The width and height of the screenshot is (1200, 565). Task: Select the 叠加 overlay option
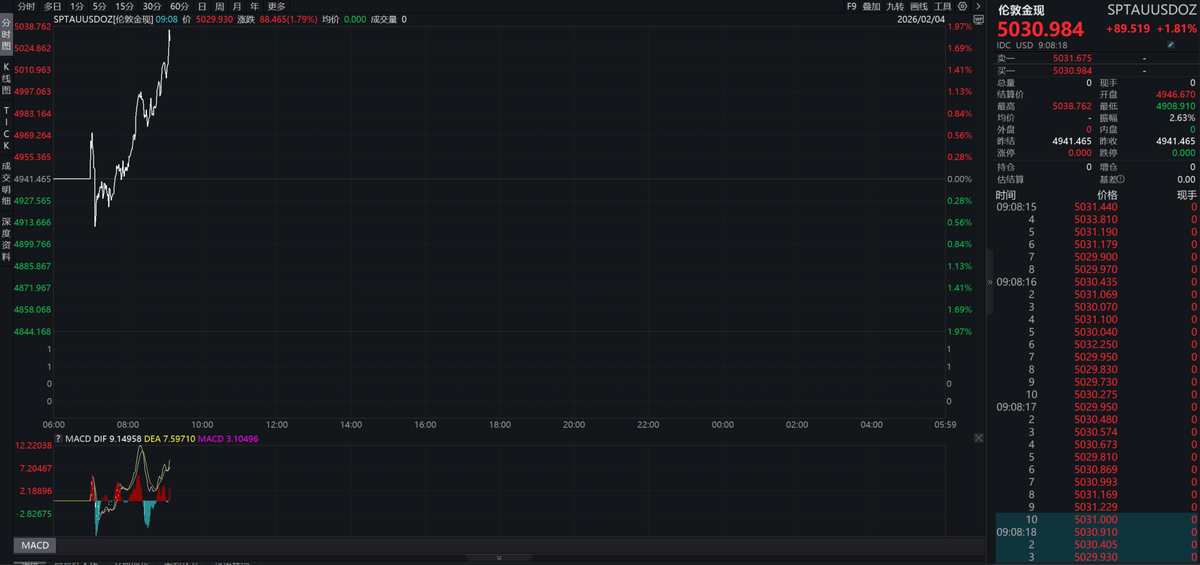coord(871,6)
